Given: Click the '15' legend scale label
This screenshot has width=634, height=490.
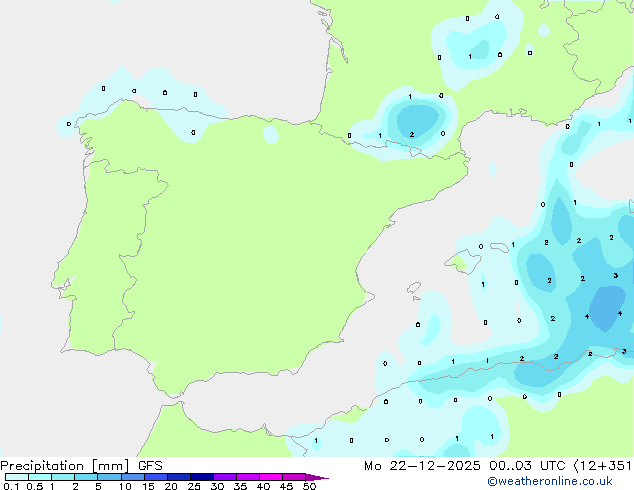Looking at the screenshot, I should pos(148,486).
